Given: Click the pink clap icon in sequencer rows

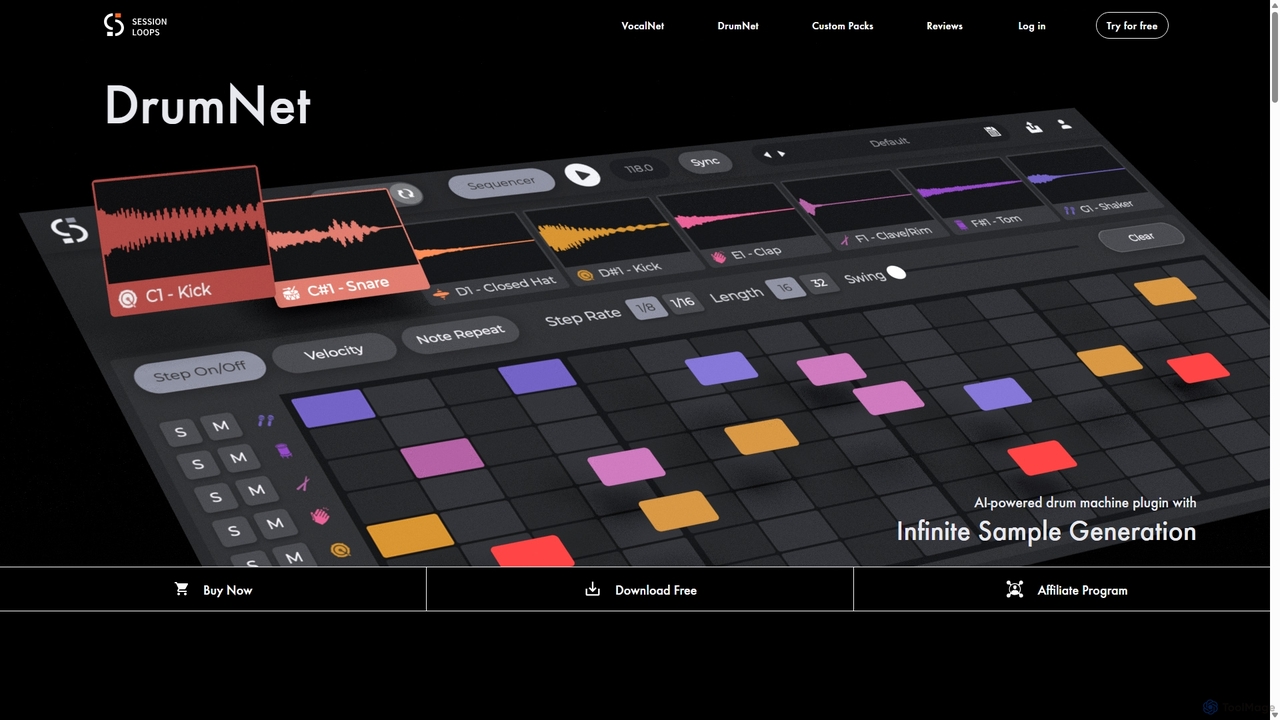Looking at the screenshot, I should pyautogui.click(x=320, y=517).
